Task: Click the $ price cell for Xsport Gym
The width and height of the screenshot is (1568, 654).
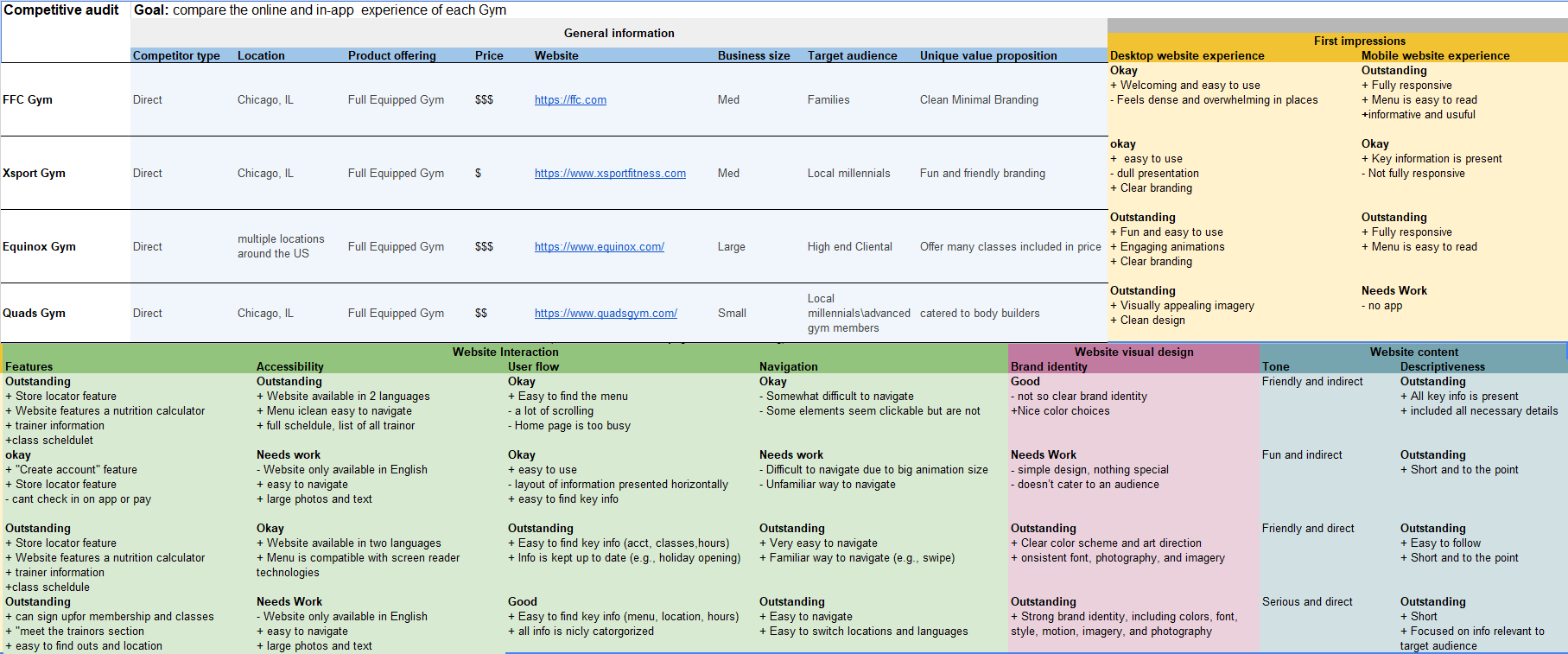Action: pyautogui.click(x=478, y=173)
